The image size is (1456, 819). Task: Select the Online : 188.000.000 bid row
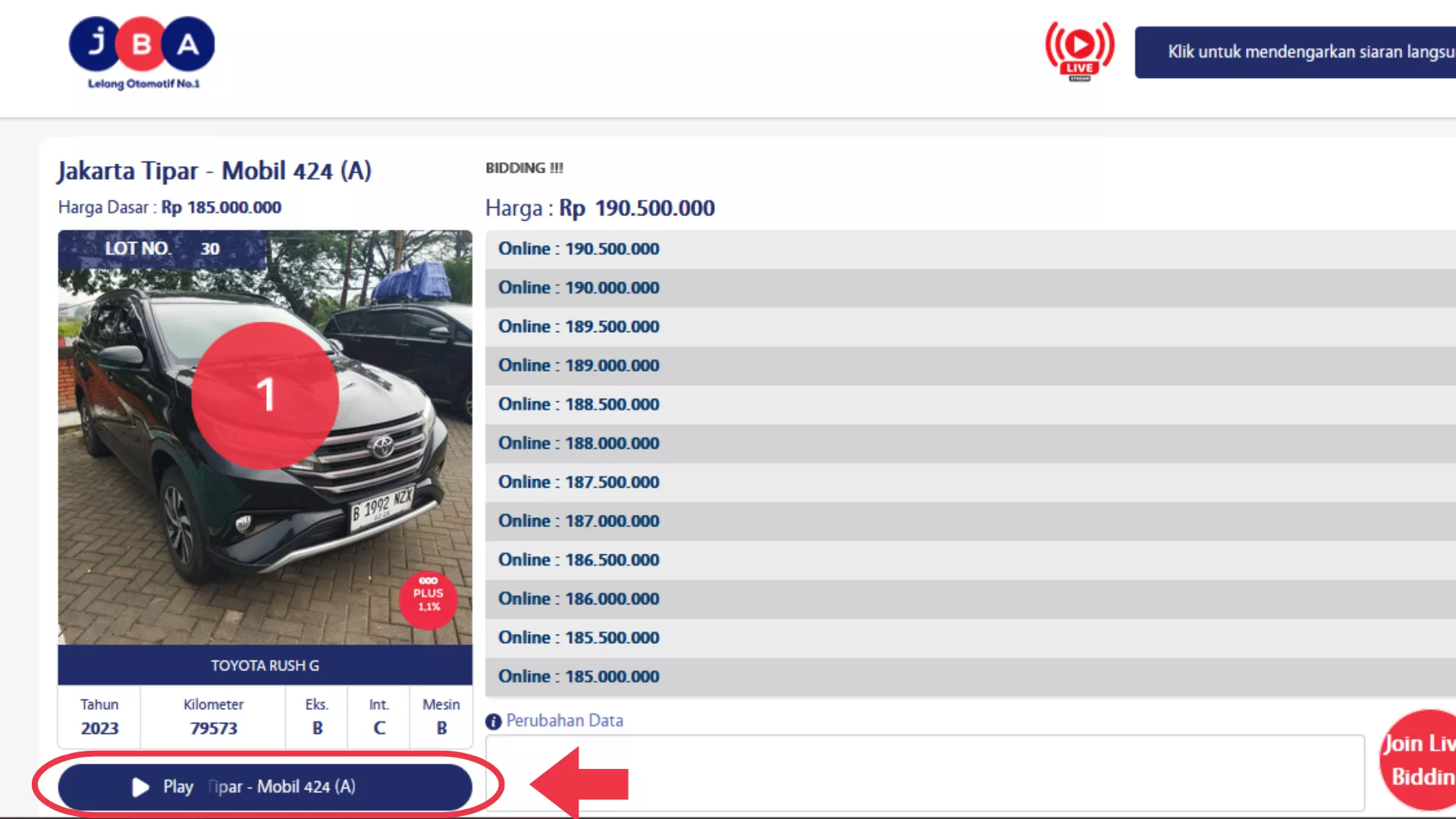(971, 444)
